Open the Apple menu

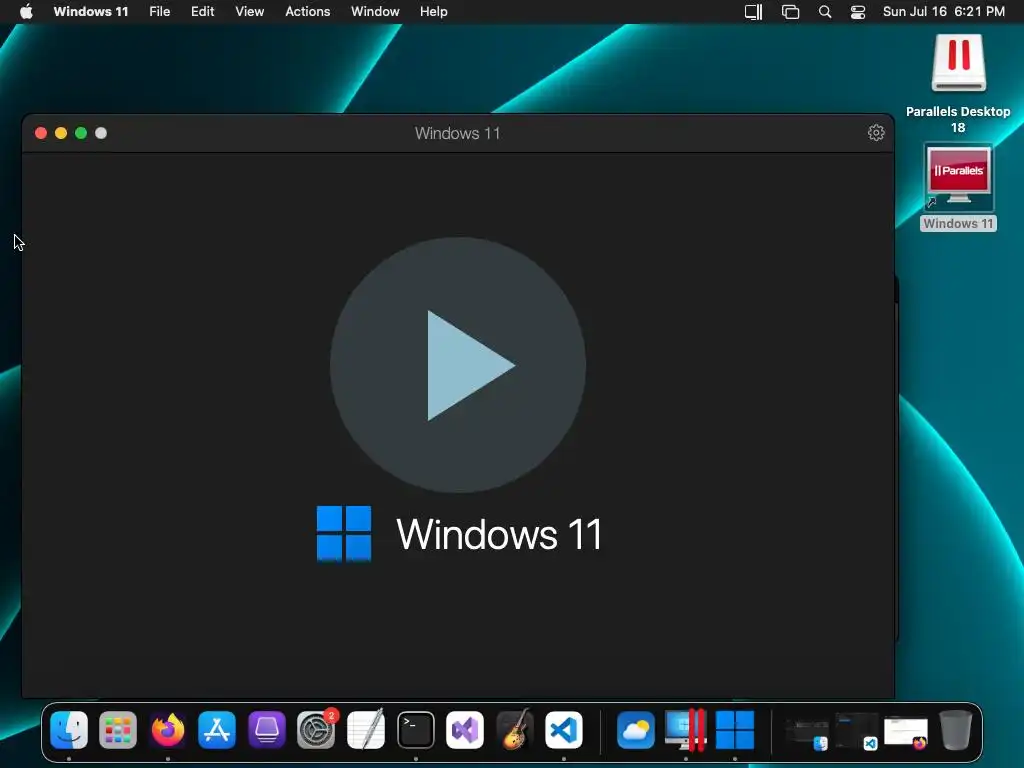(26, 12)
